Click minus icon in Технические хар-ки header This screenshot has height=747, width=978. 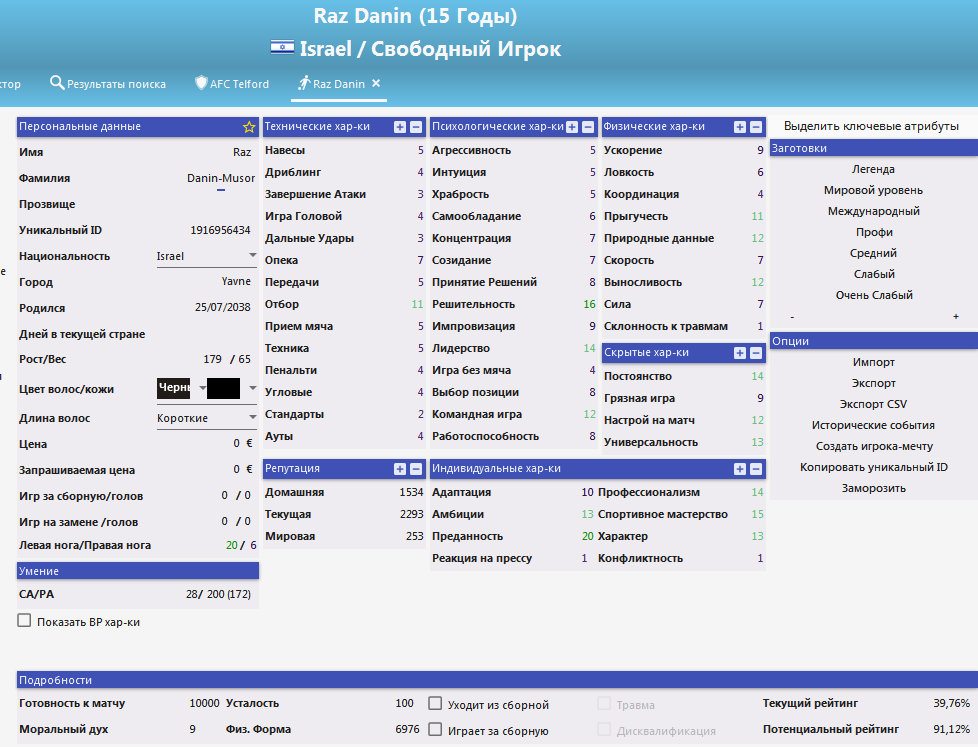[x=416, y=127]
